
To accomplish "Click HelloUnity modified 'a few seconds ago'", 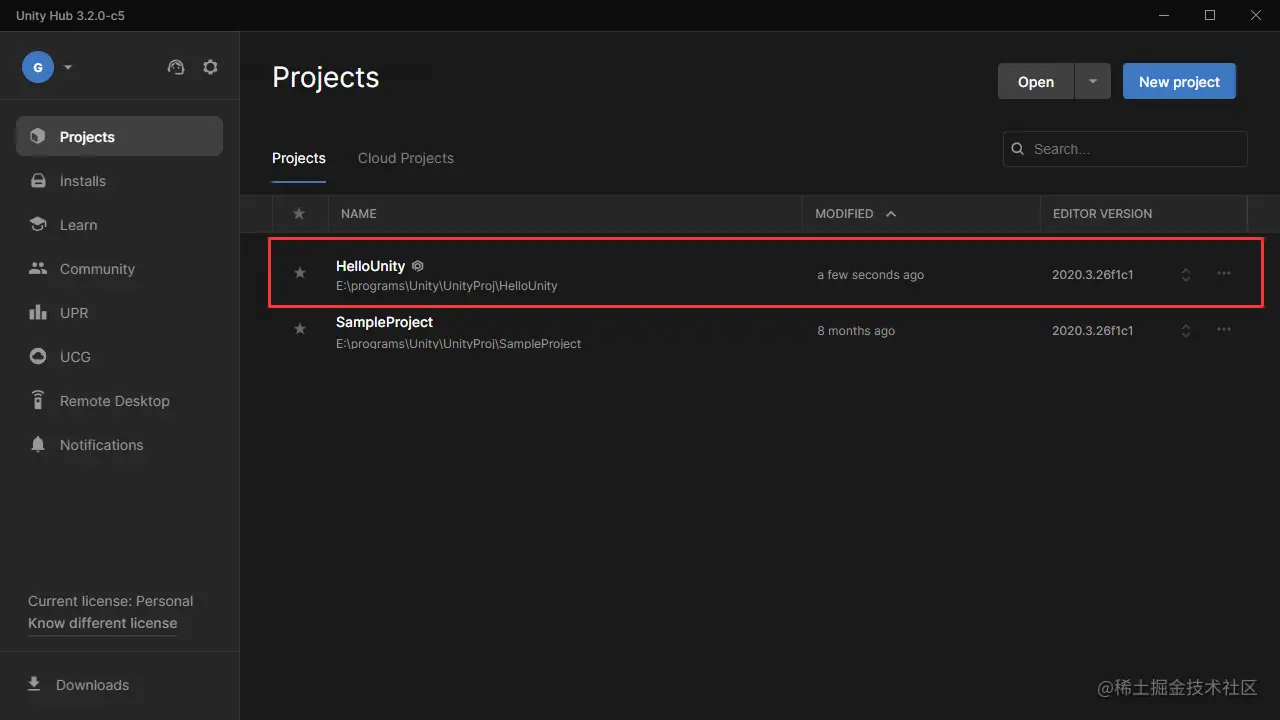I will coord(870,275).
